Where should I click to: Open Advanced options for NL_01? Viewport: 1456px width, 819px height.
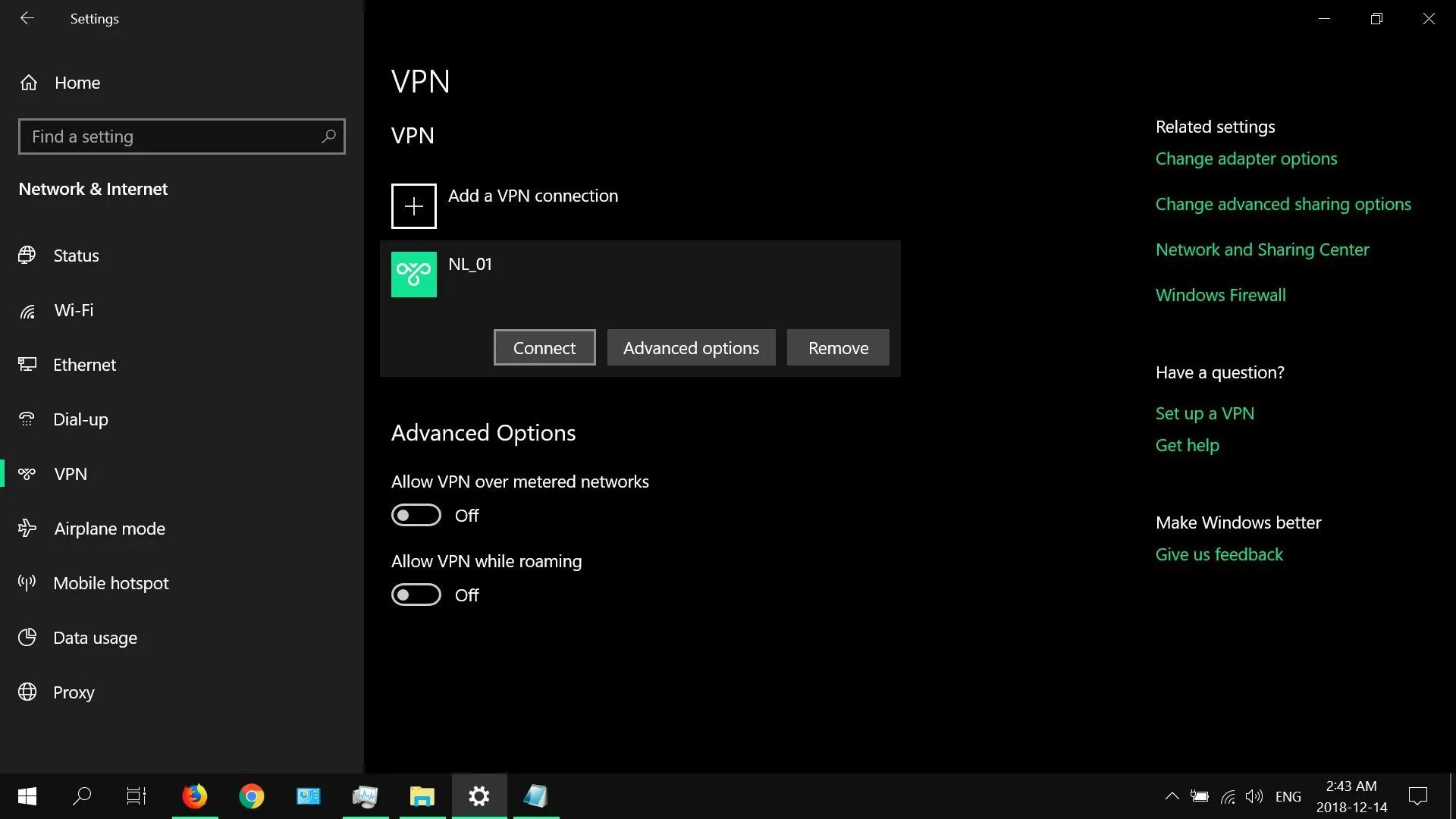pyautogui.click(x=691, y=348)
